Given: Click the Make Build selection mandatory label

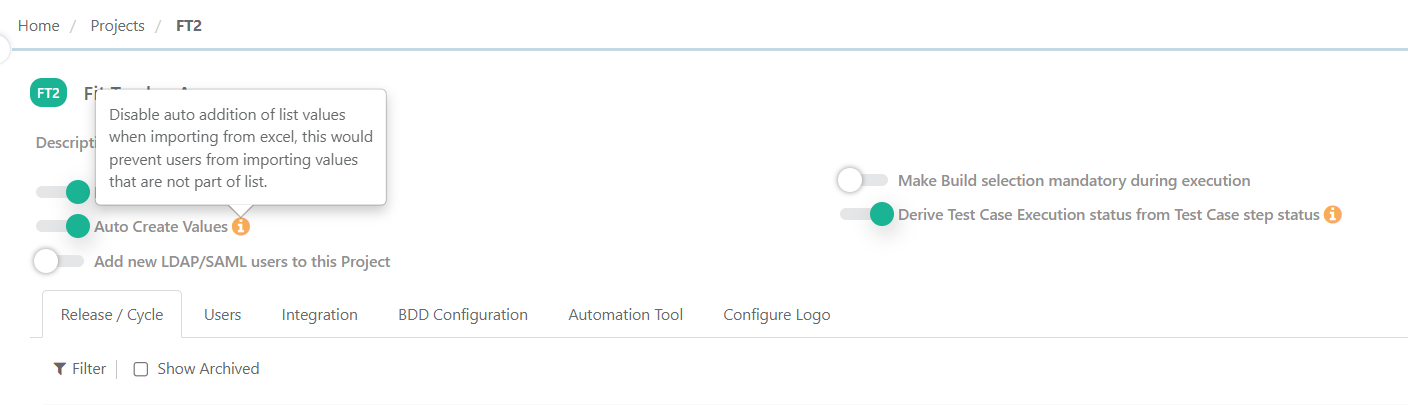Looking at the screenshot, I should point(1074,181).
